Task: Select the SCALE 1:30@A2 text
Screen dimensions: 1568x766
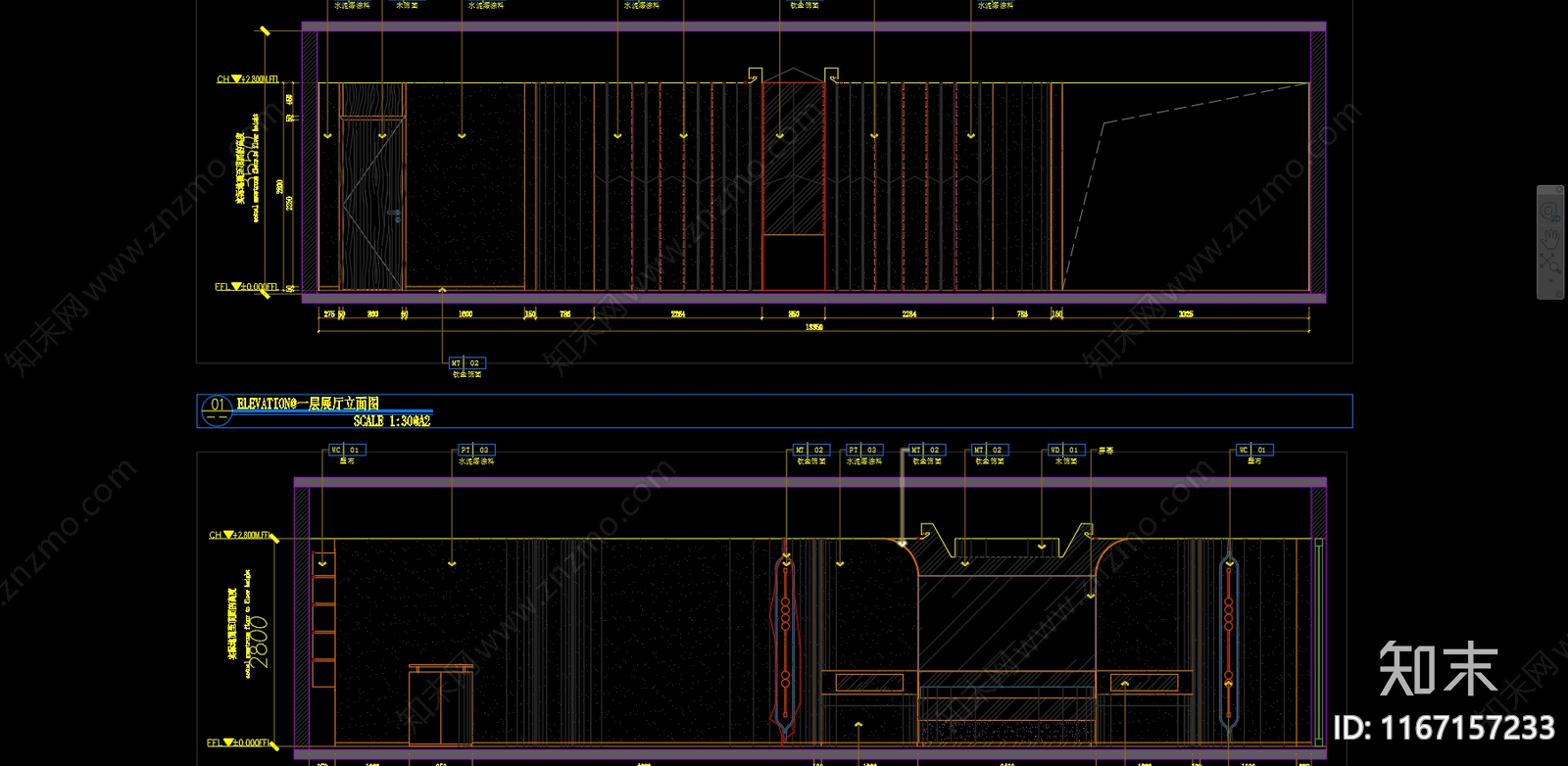Action: [392, 421]
